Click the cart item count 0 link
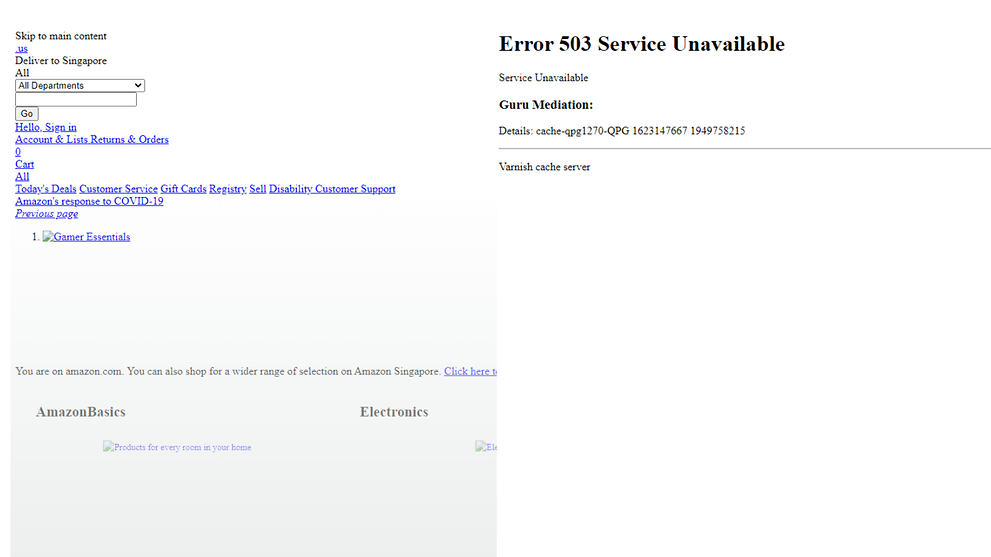The image size is (991, 557). [x=18, y=152]
